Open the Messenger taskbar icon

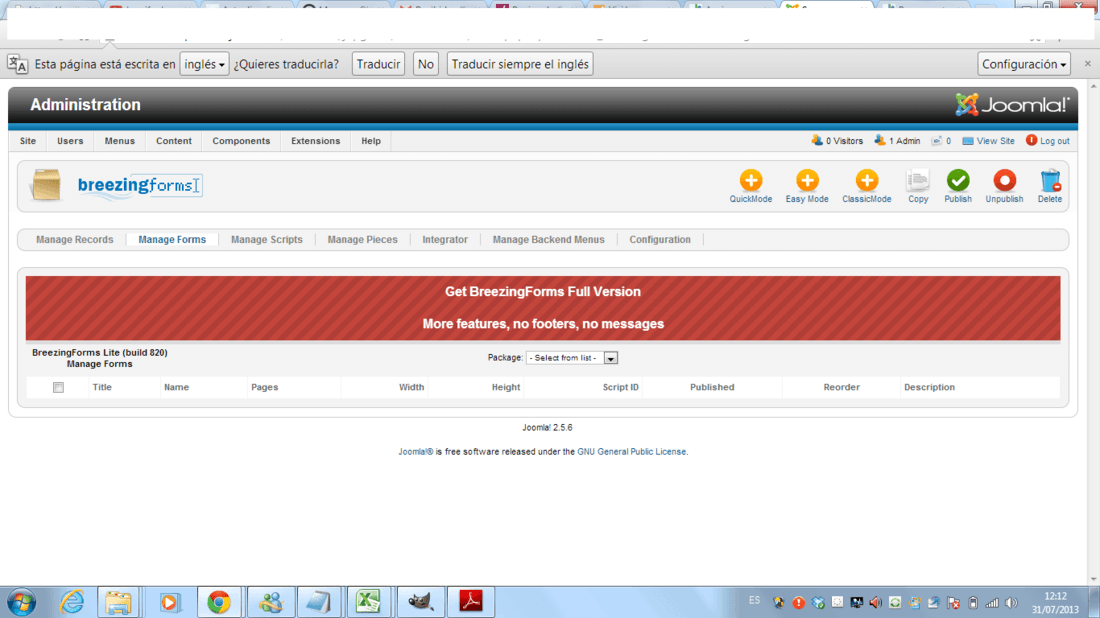[x=270, y=602]
